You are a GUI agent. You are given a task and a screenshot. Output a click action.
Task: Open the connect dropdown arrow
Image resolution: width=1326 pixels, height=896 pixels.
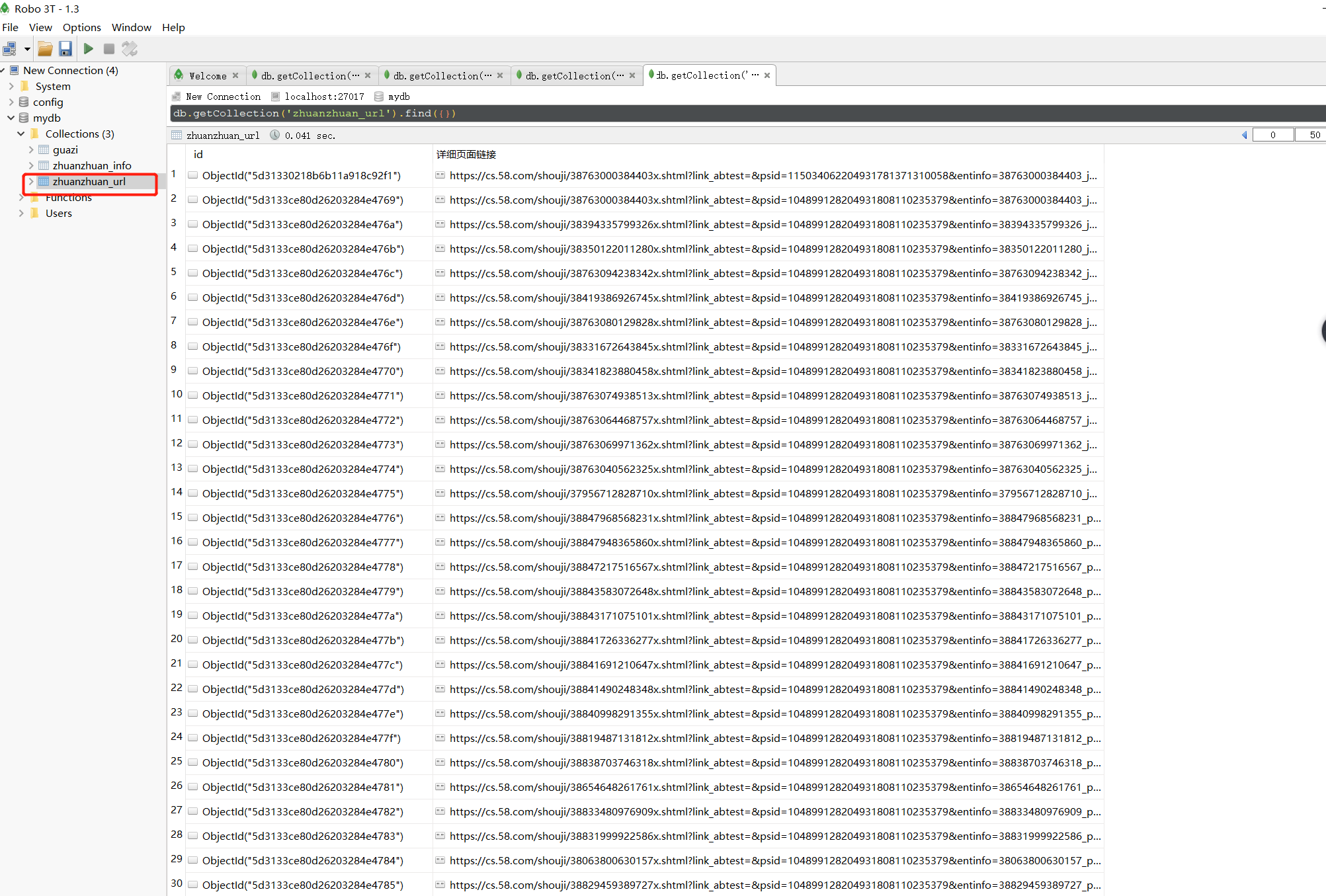click(x=27, y=49)
